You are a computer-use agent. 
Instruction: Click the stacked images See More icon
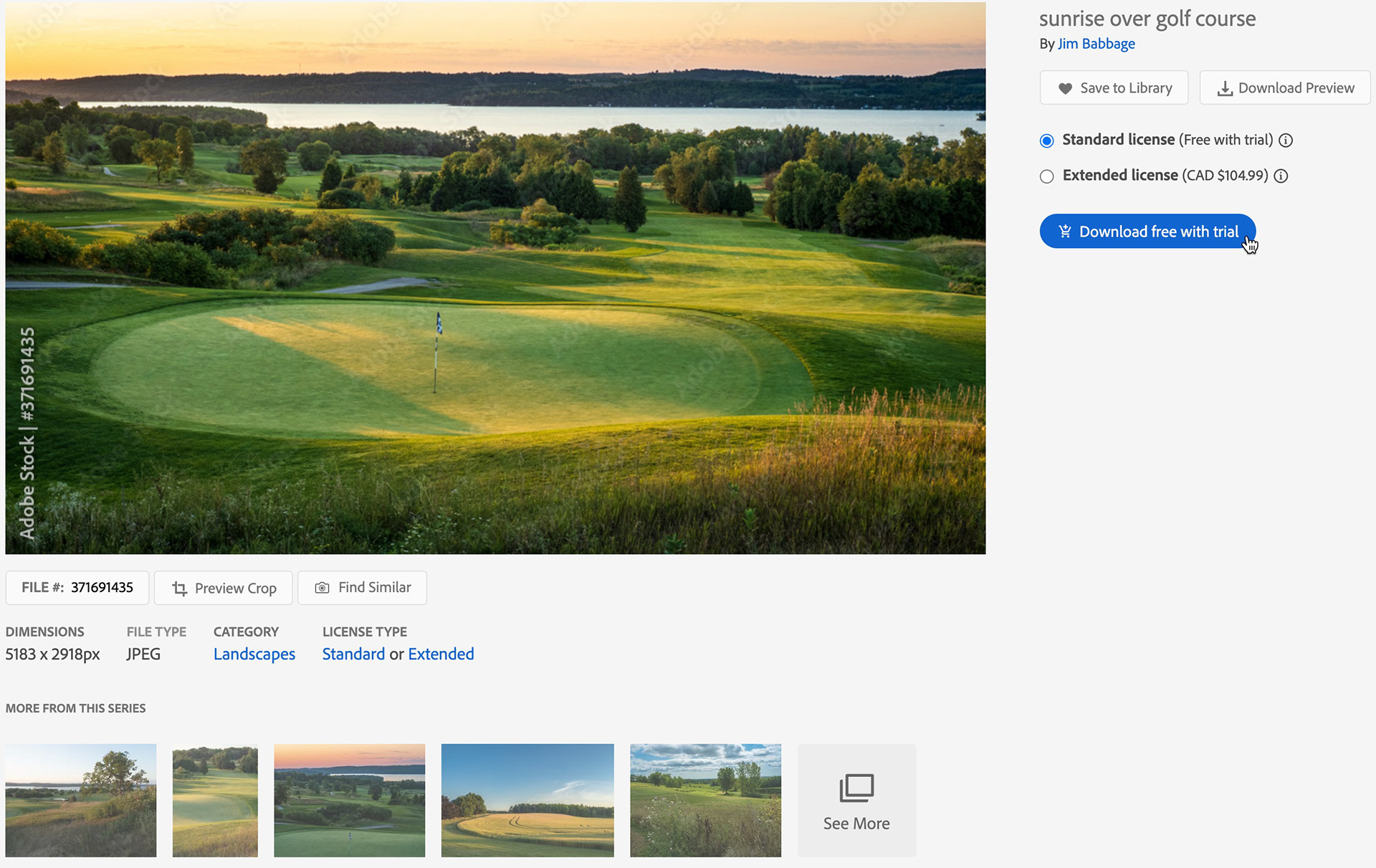[x=856, y=788]
